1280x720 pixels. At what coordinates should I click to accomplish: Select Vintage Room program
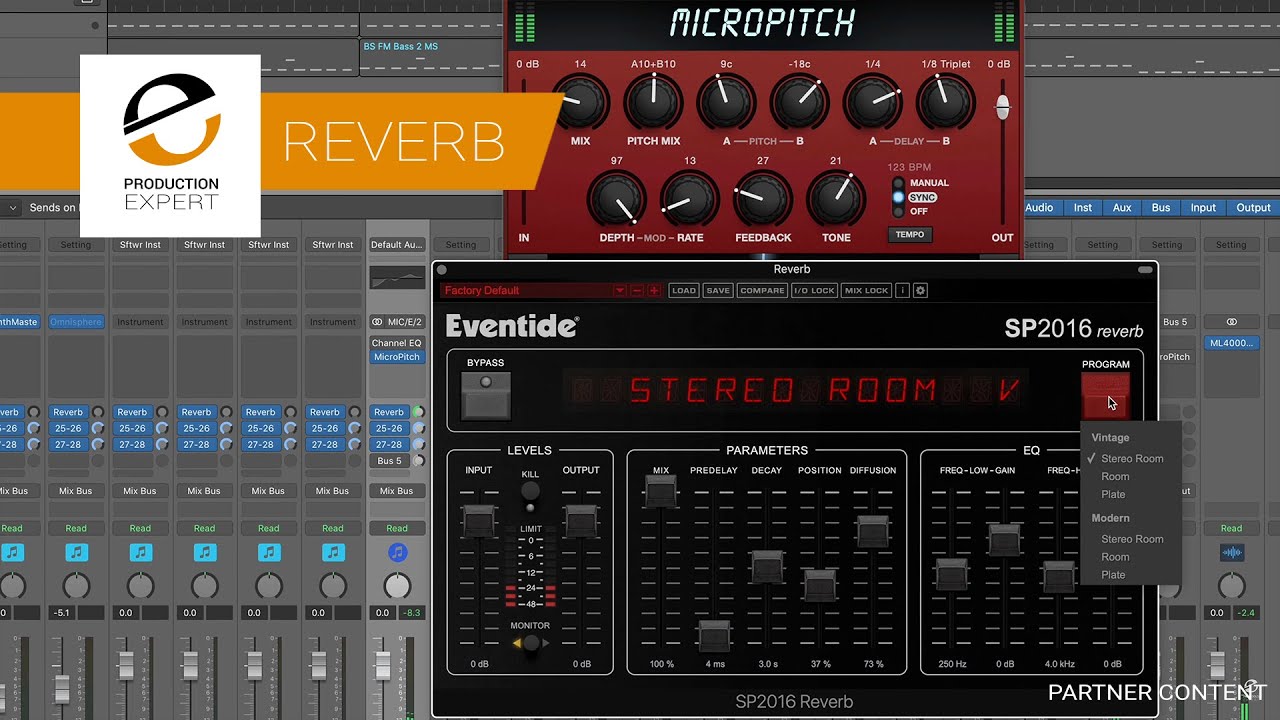click(1115, 476)
